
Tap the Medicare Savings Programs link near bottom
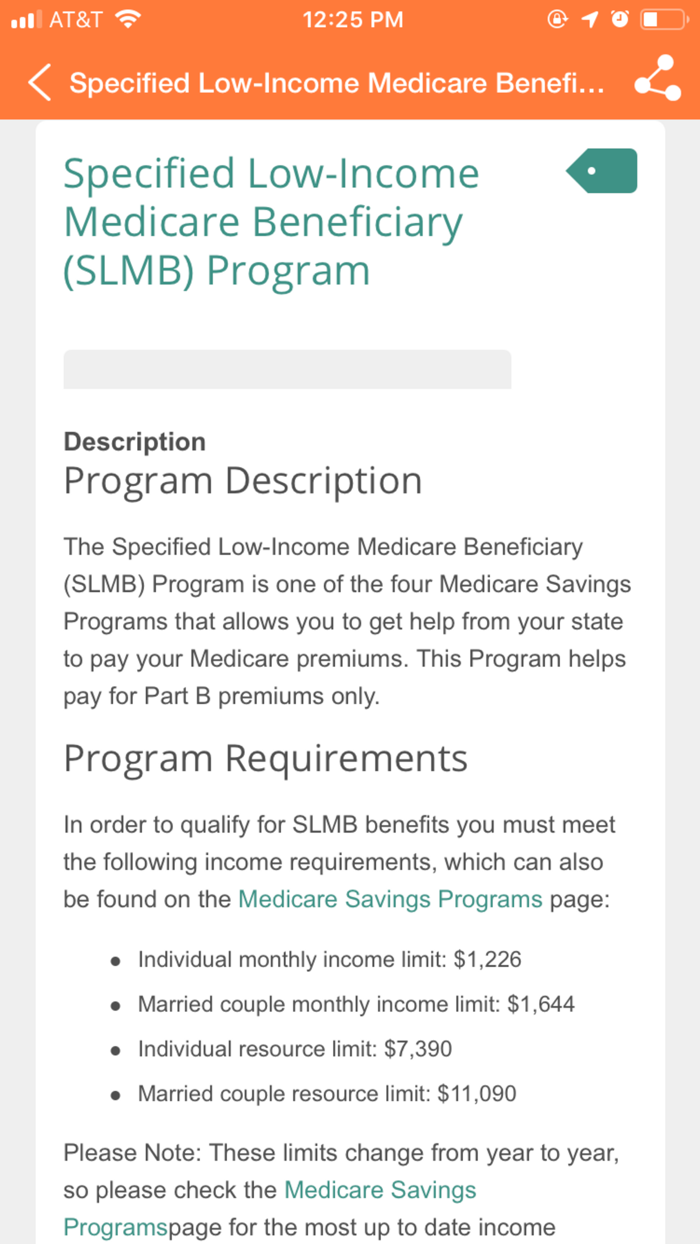(380, 1190)
